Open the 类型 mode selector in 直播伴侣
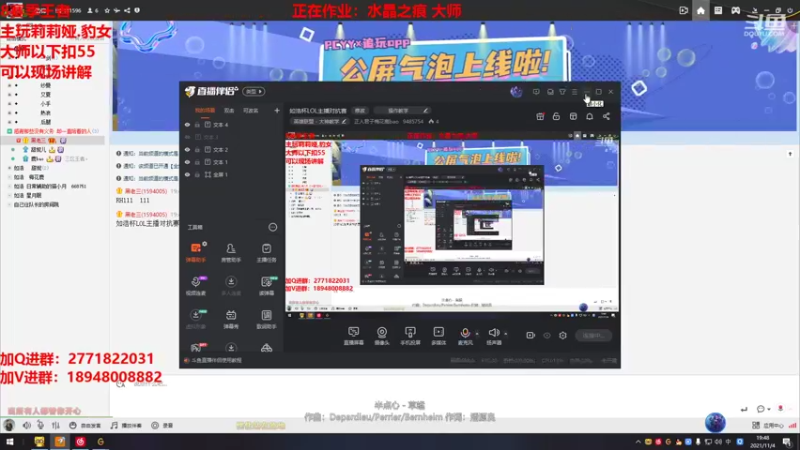The height and width of the screenshot is (450, 800). click(x=254, y=91)
